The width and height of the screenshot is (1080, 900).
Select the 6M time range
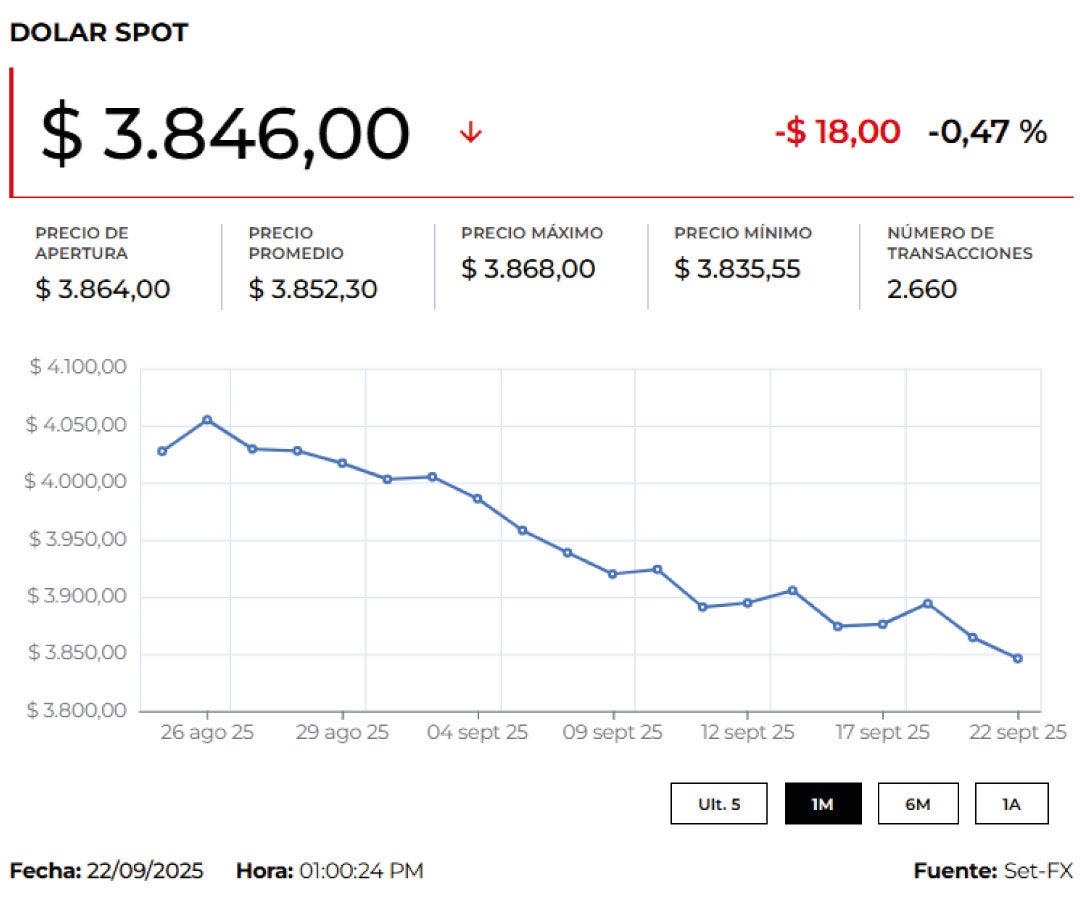coord(917,804)
